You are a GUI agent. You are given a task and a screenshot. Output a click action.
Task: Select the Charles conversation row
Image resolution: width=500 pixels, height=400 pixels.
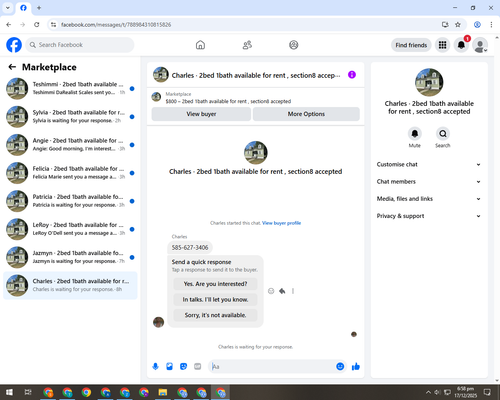point(70,285)
